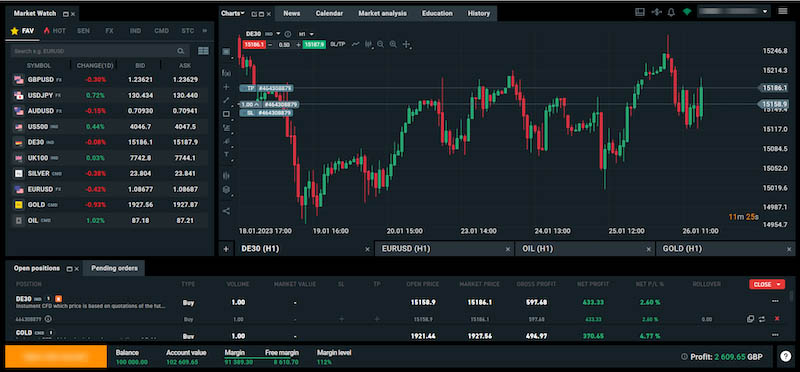Open notifications bell
The height and width of the screenshot is (372, 800).
click(671, 12)
